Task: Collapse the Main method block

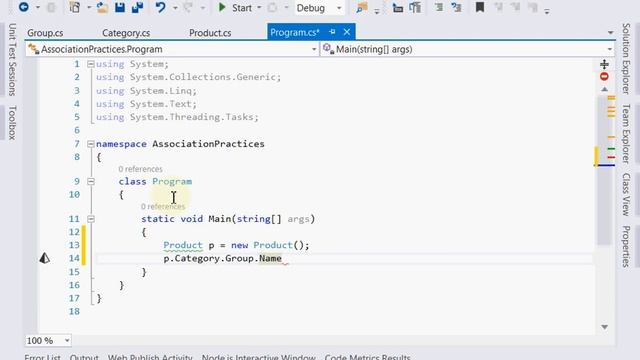Action: coord(91,219)
